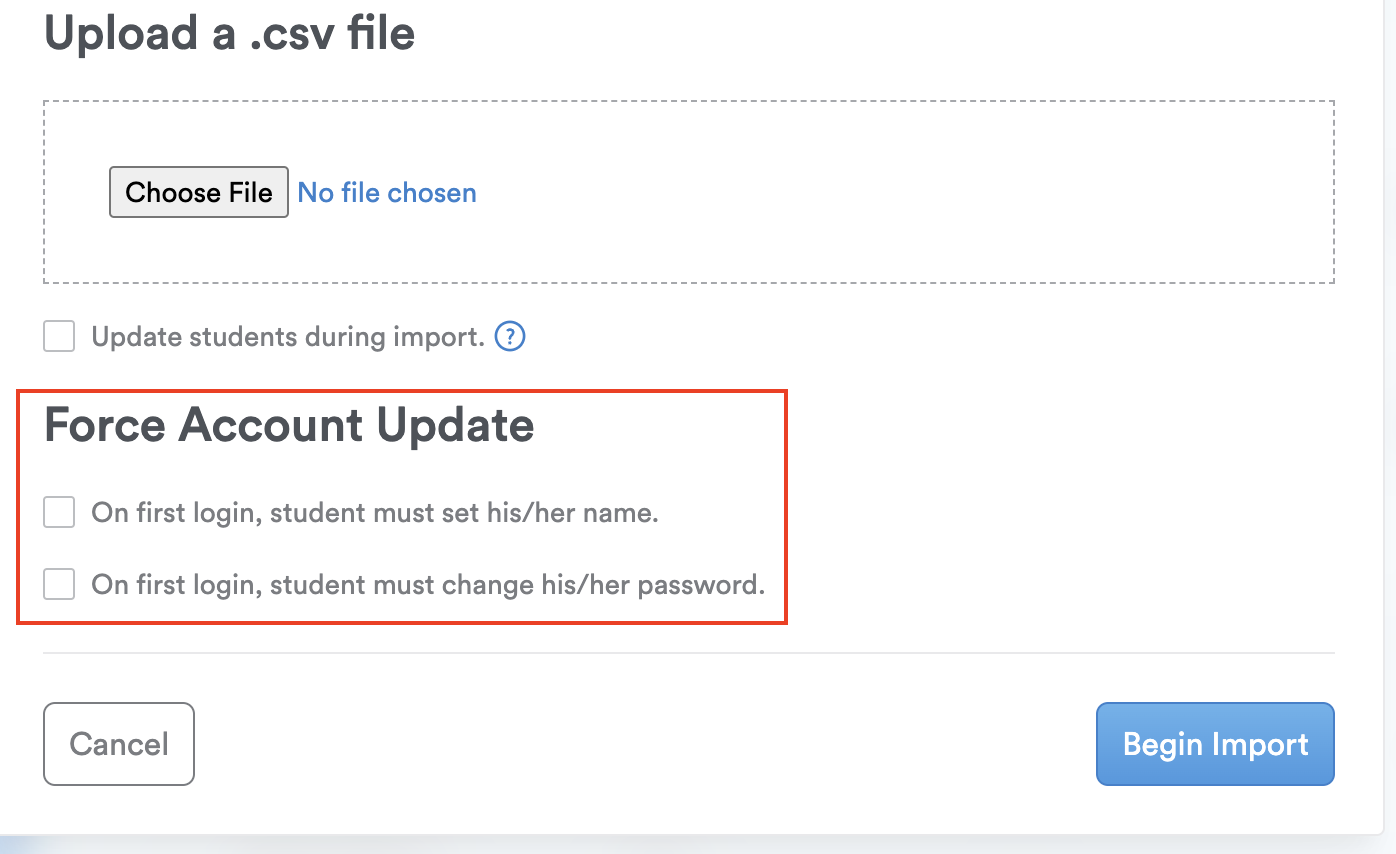Image resolution: width=1396 pixels, height=854 pixels.
Task: Click the word 'Import' on the blue button
Action: 1260,744
